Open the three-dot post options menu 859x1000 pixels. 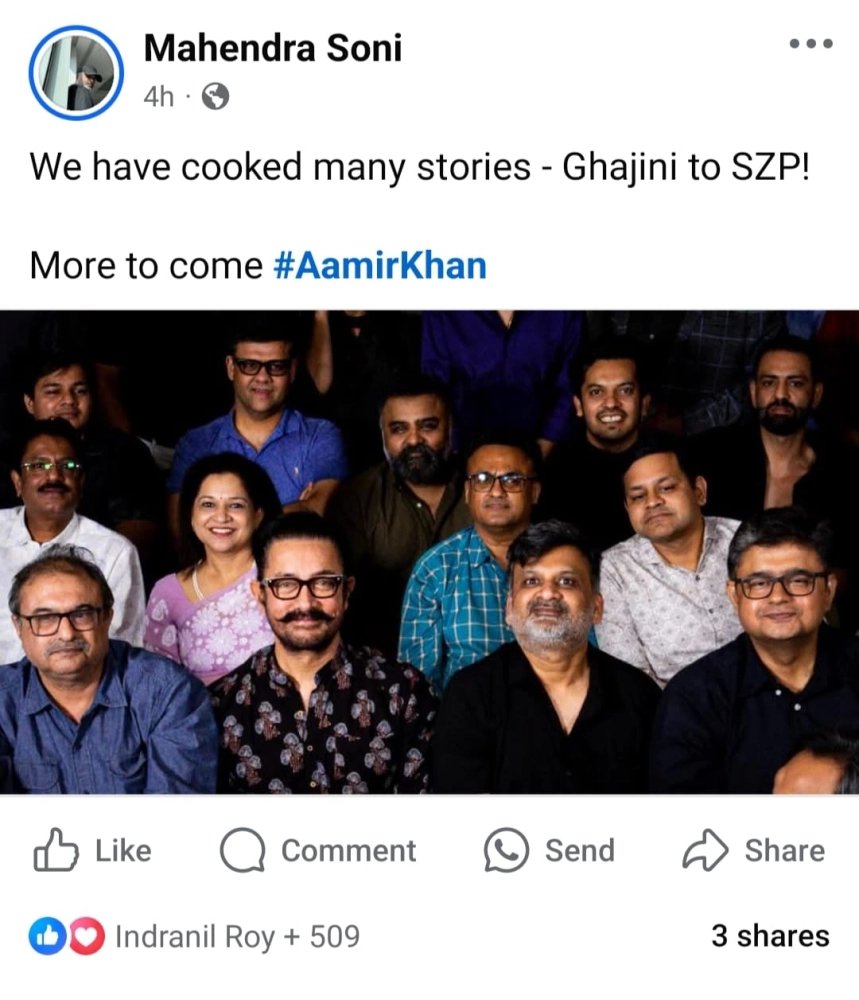click(810, 44)
